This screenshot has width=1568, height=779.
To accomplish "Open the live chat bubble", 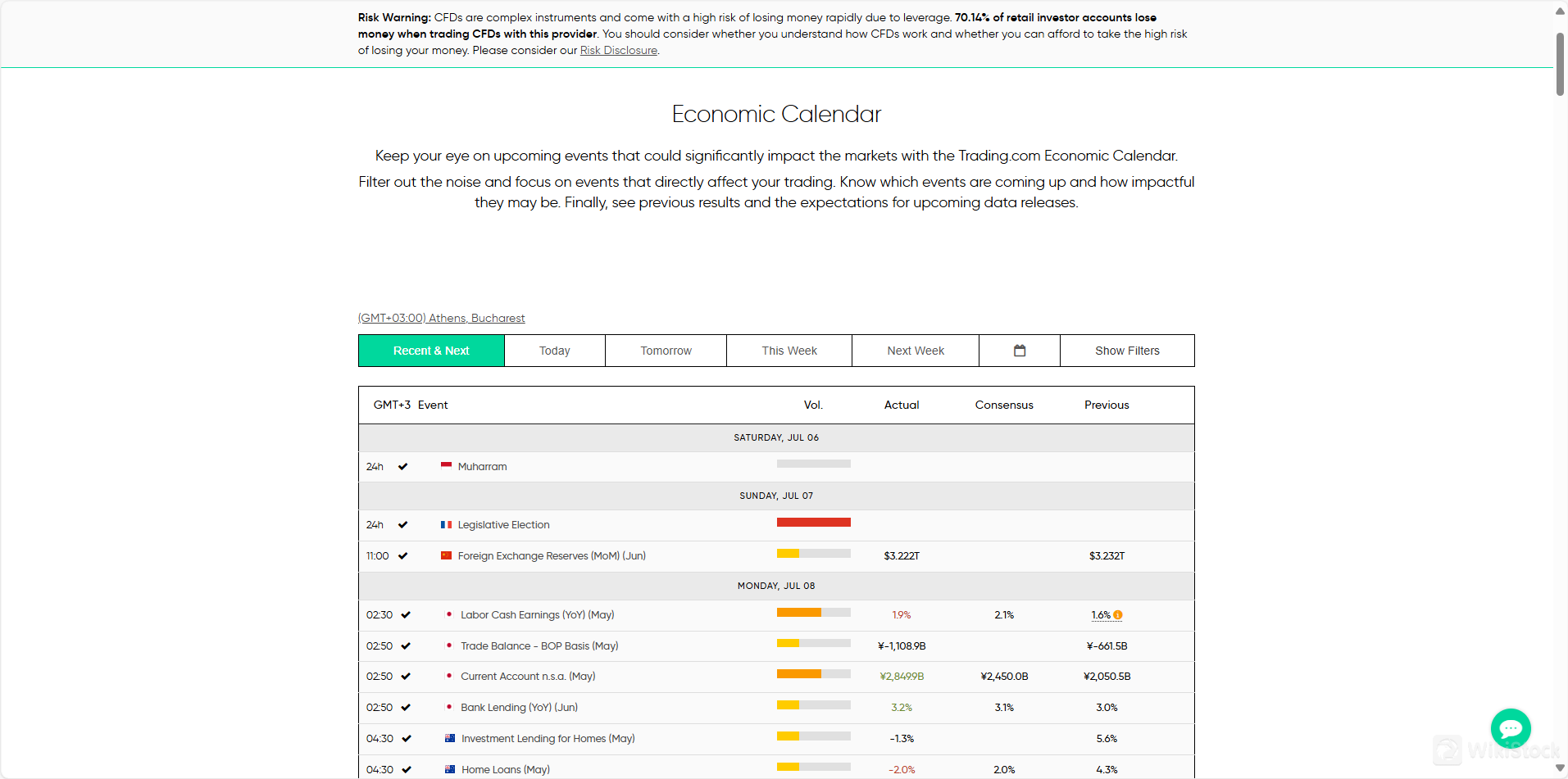I will tap(1510, 727).
